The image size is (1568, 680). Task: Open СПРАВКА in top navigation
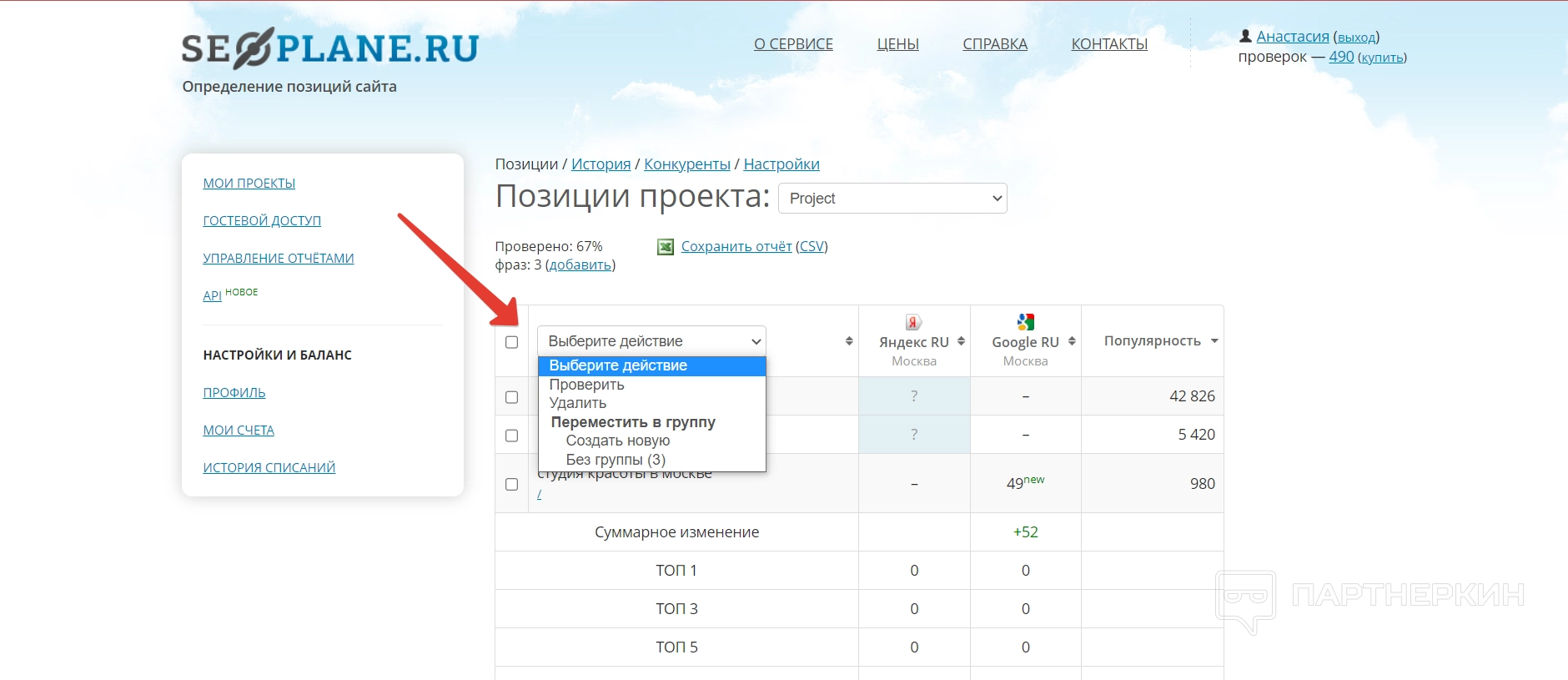point(995,44)
